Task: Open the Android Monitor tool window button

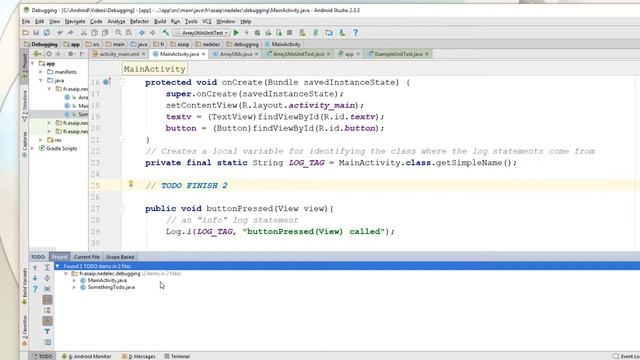Action: point(86,356)
